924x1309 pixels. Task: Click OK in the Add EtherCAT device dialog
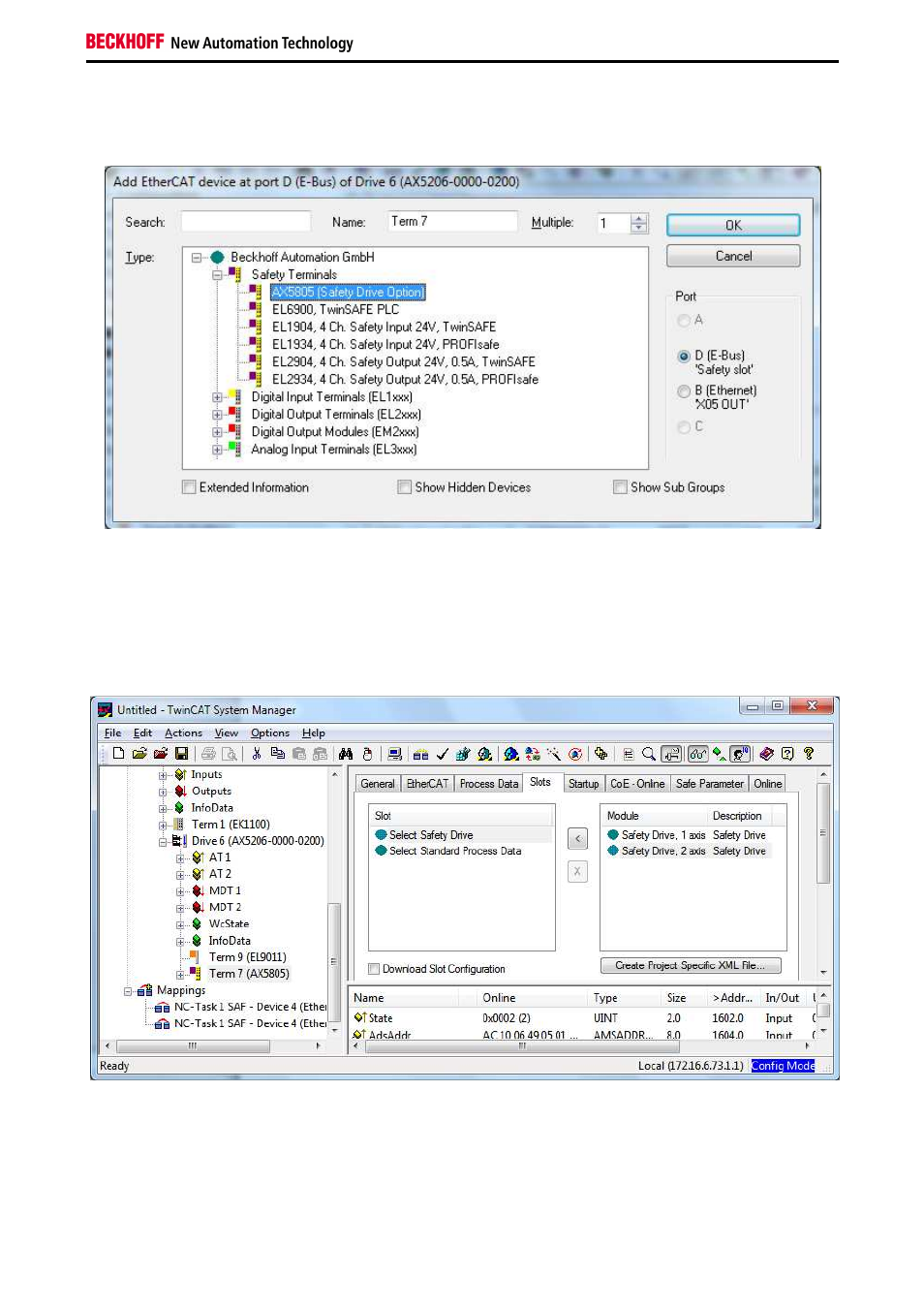733,225
